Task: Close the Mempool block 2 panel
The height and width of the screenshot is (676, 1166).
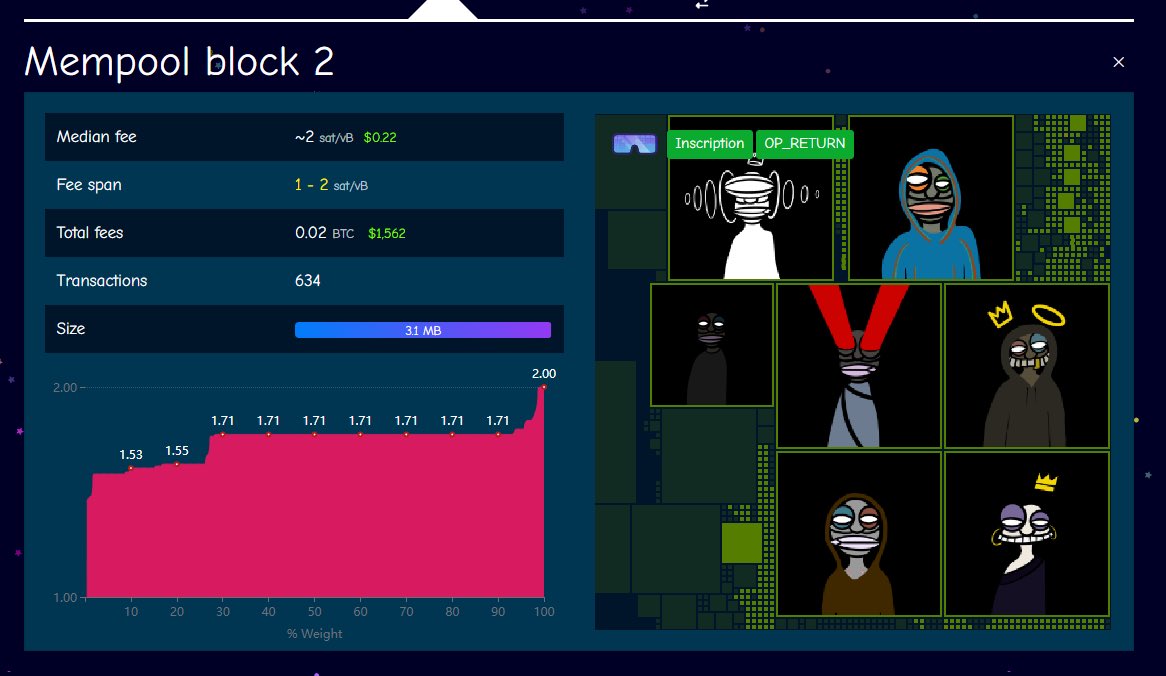Action: 1118,62
